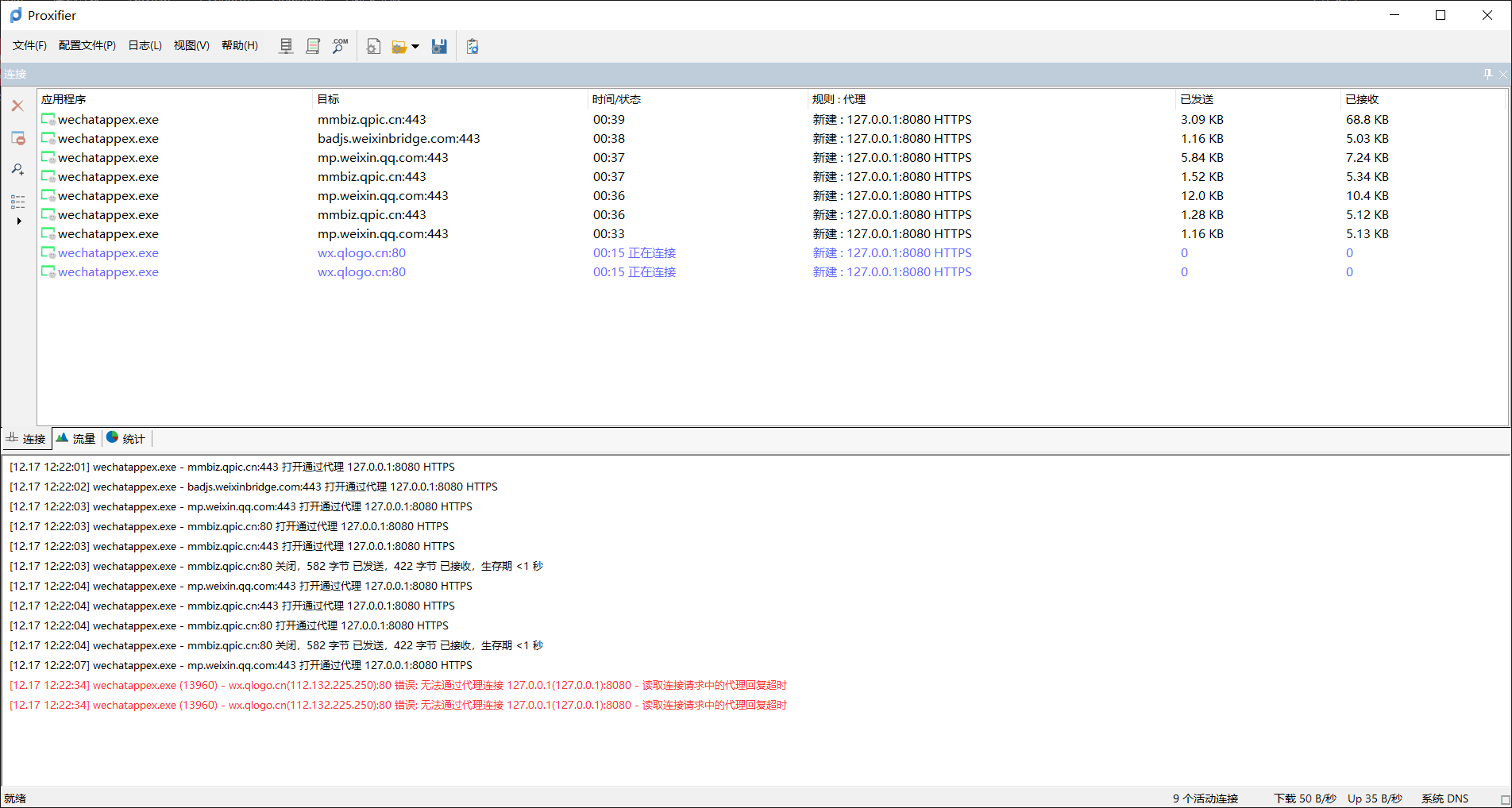Click the Open Profile folder icon
1512x808 pixels.
399,47
